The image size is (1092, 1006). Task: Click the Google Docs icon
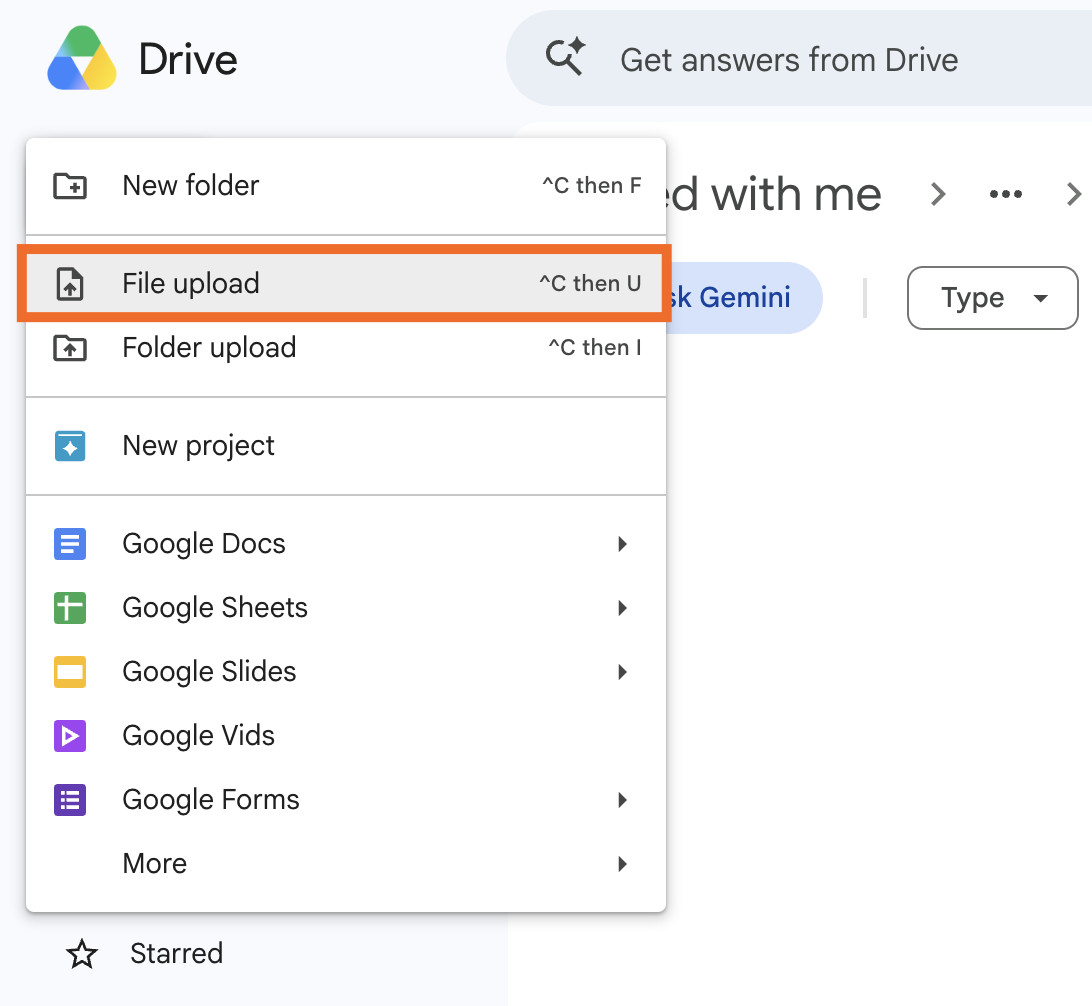click(x=70, y=544)
